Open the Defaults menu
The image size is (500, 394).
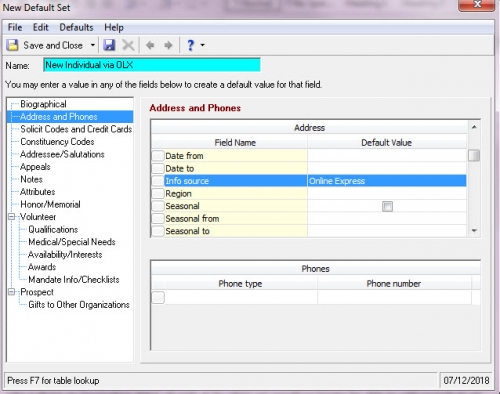pyautogui.click(x=76, y=27)
